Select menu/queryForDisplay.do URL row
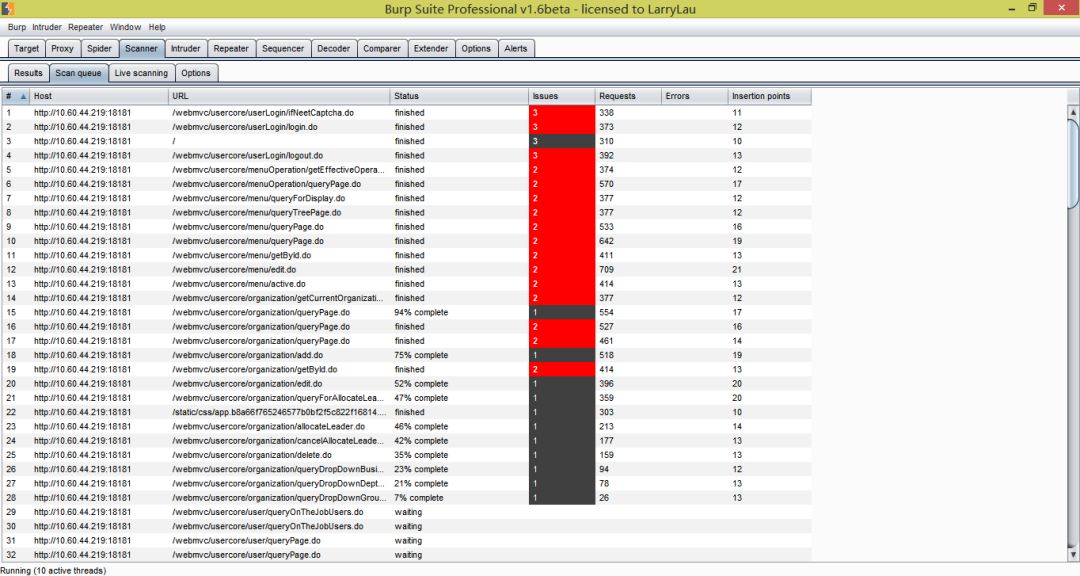This screenshot has height=576, width=1080. click(x=258, y=198)
